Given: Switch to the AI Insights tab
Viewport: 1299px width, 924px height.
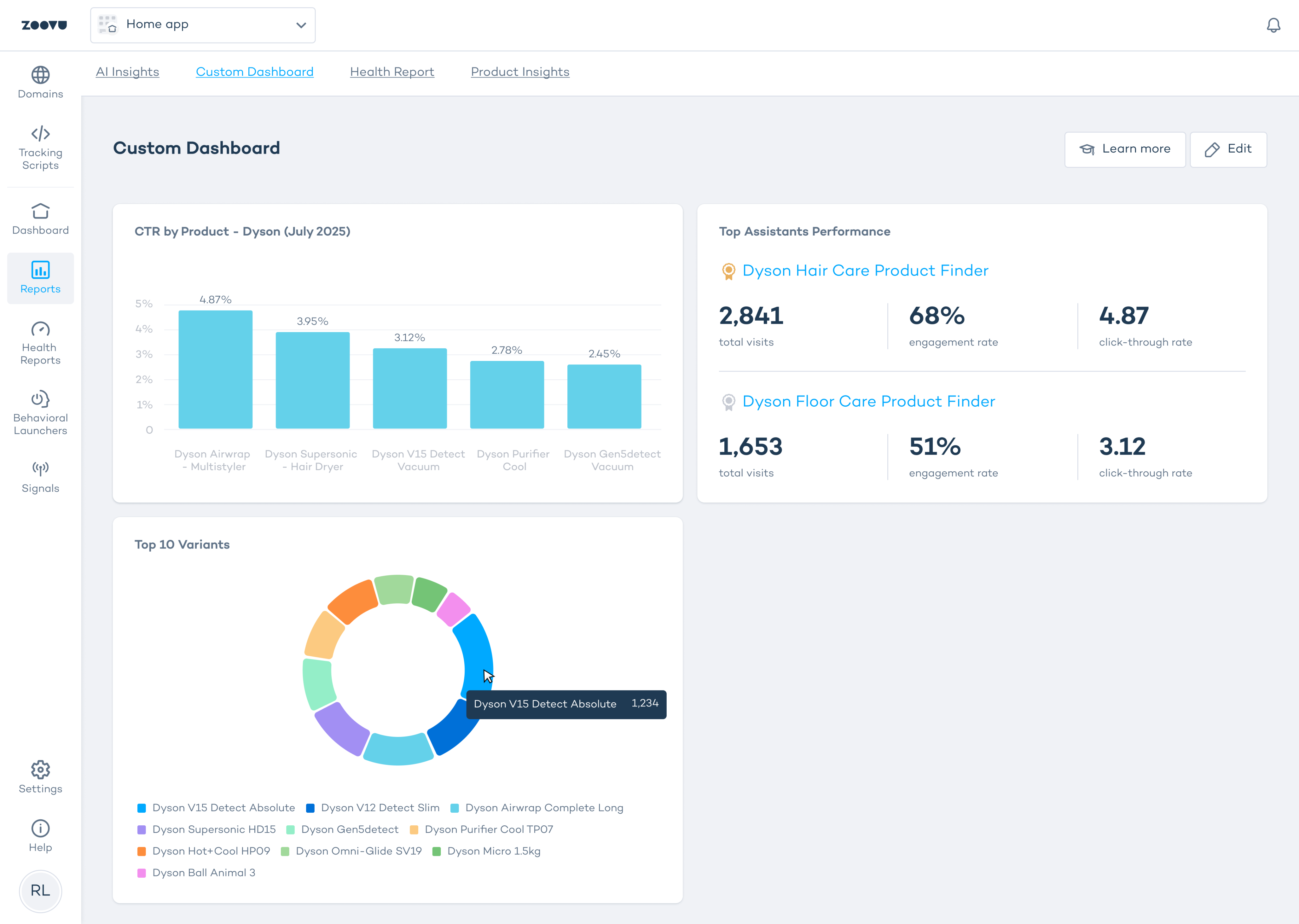Looking at the screenshot, I should (x=127, y=72).
